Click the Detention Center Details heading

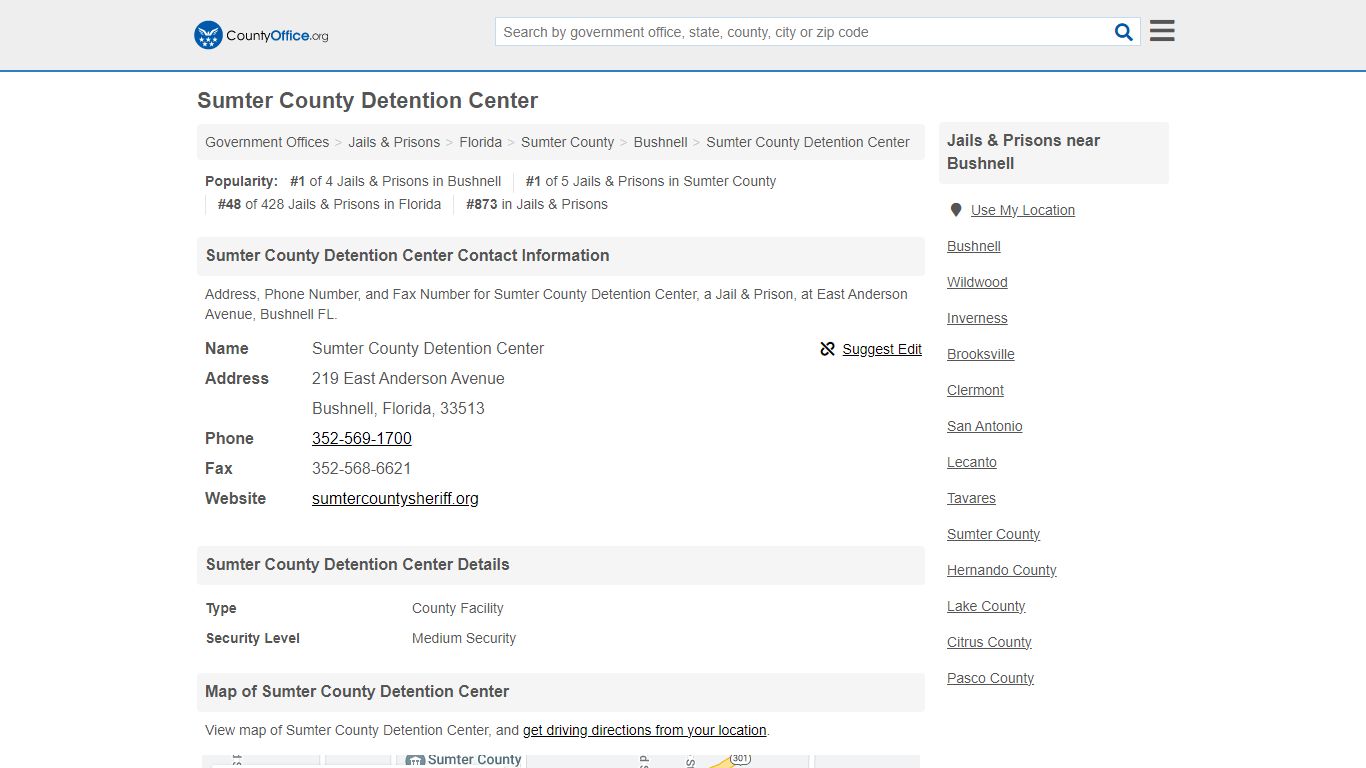(561, 565)
